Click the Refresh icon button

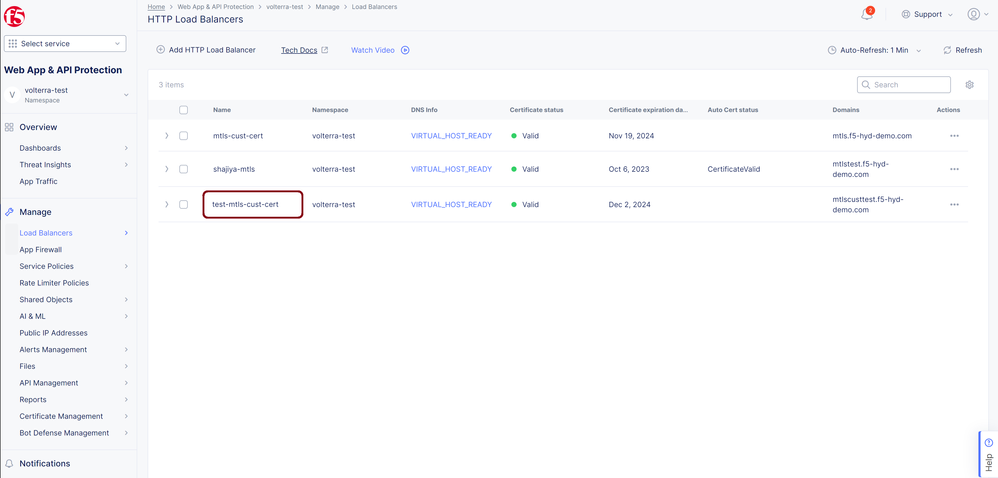pos(947,50)
